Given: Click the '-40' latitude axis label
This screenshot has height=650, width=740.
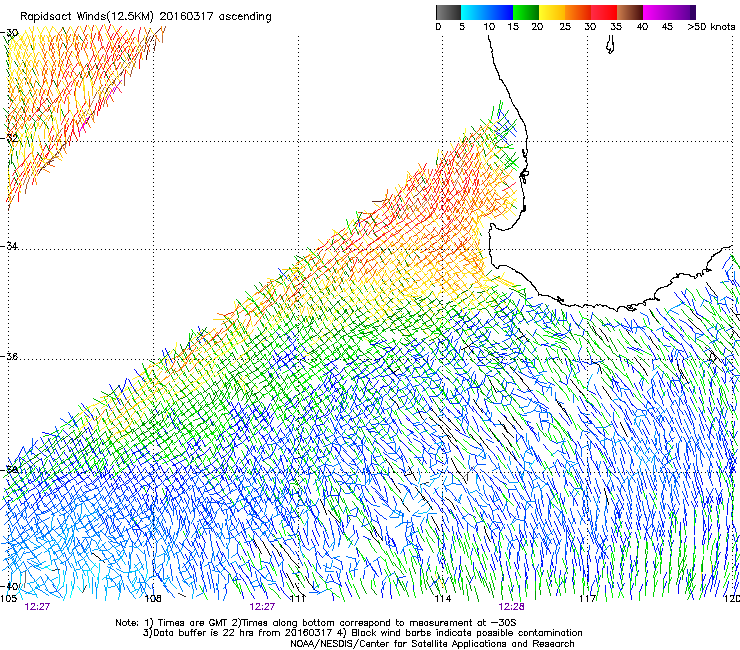Looking at the screenshot, I should pyautogui.click(x=9, y=586).
